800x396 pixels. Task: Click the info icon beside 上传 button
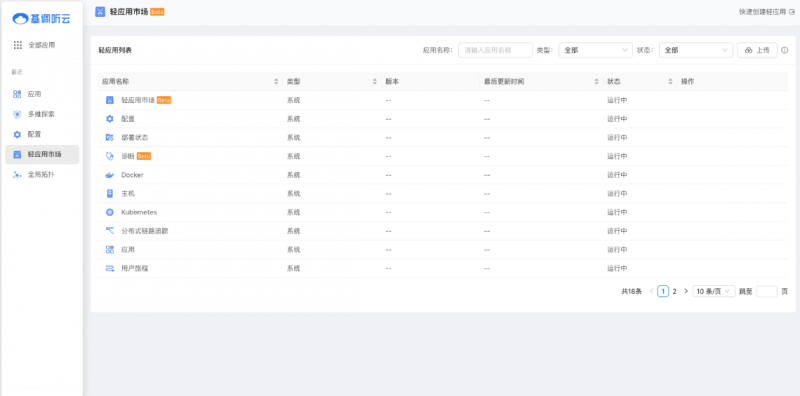pos(785,50)
